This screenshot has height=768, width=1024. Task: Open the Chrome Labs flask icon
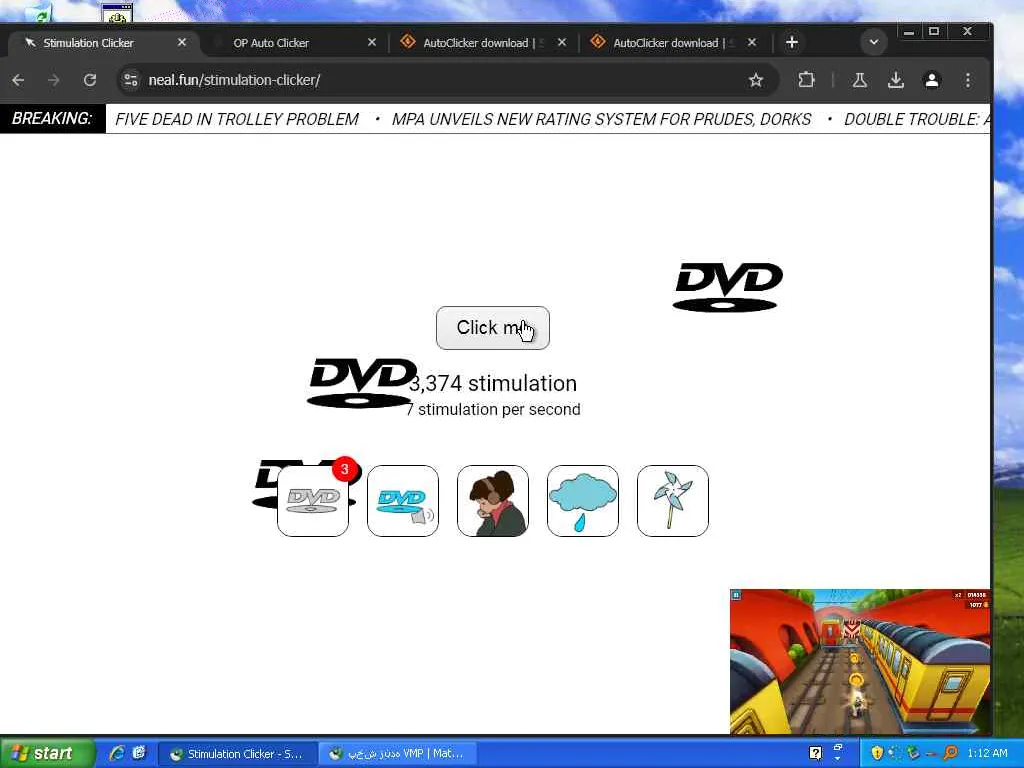click(x=859, y=80)
